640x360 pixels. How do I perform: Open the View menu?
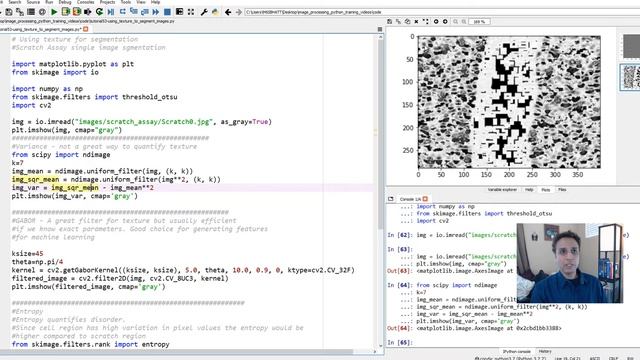point(141,2)
